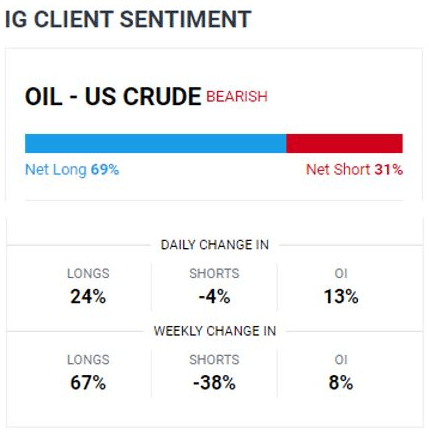This screenshot has width=429, height=435.
Task: Select the Net Short 31% label
Action: (354, 169)
